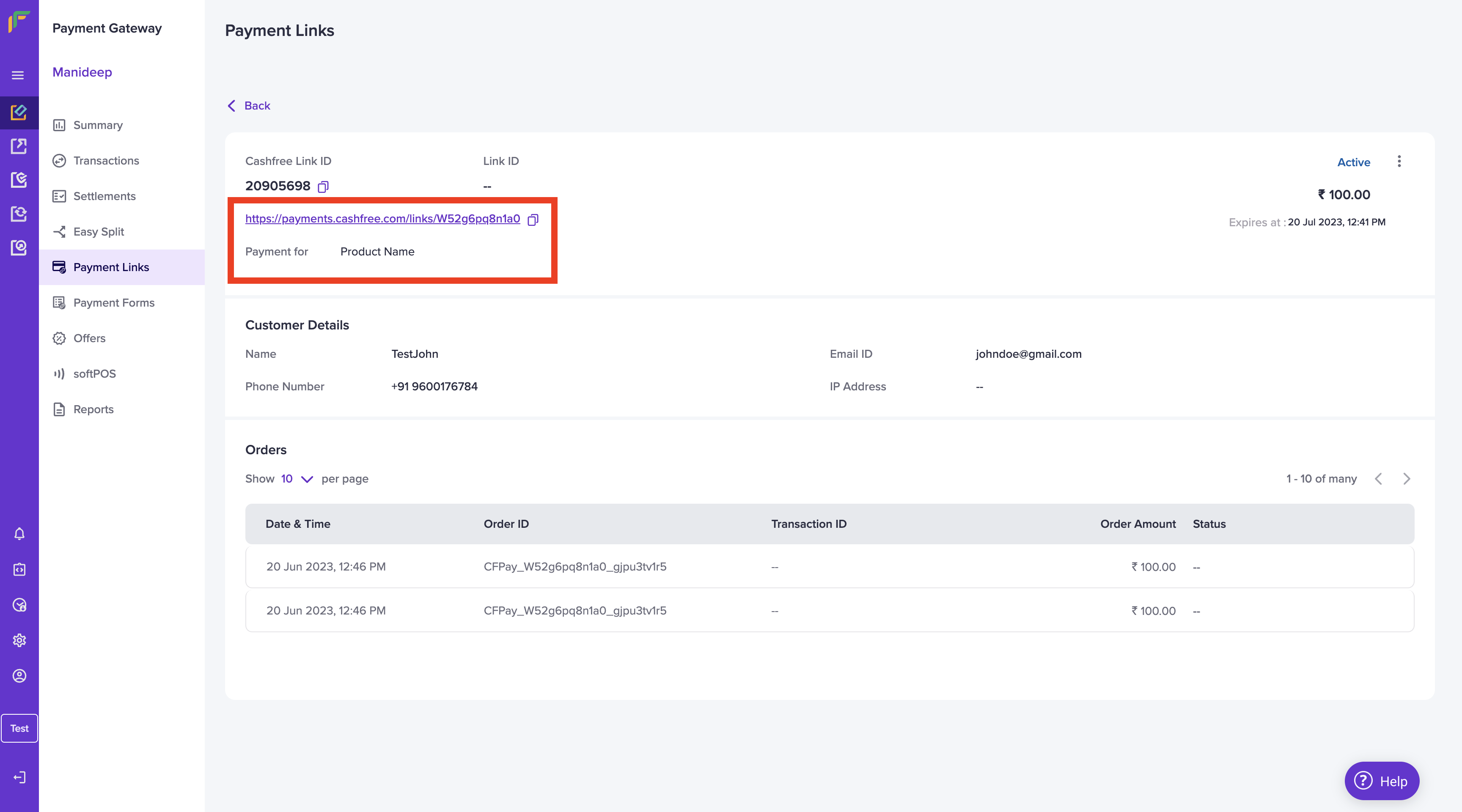Open the payments.cashfree.com link
Image resolution: width=1462 pixels, height=812 pixels.
click(382, 219)
